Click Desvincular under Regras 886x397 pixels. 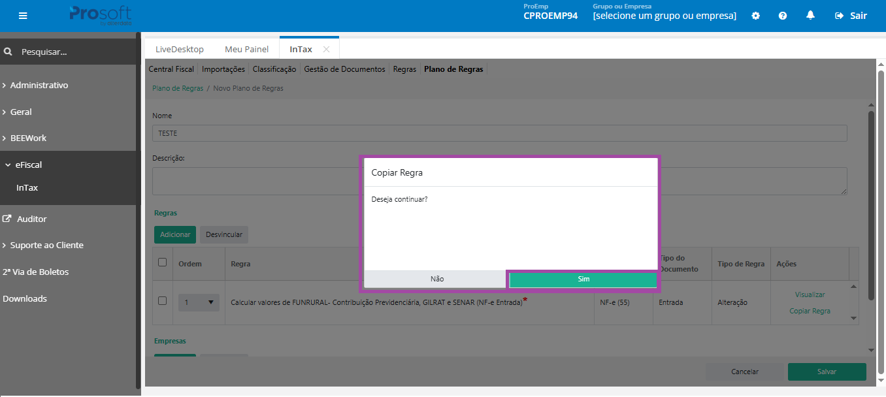point(224,234)
